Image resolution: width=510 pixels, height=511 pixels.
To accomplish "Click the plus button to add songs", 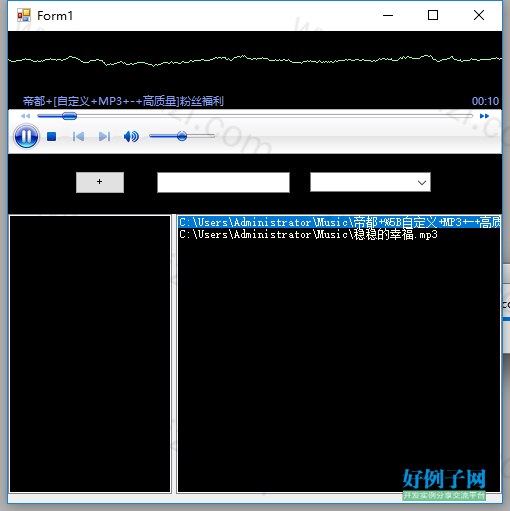I will point(100,182).
